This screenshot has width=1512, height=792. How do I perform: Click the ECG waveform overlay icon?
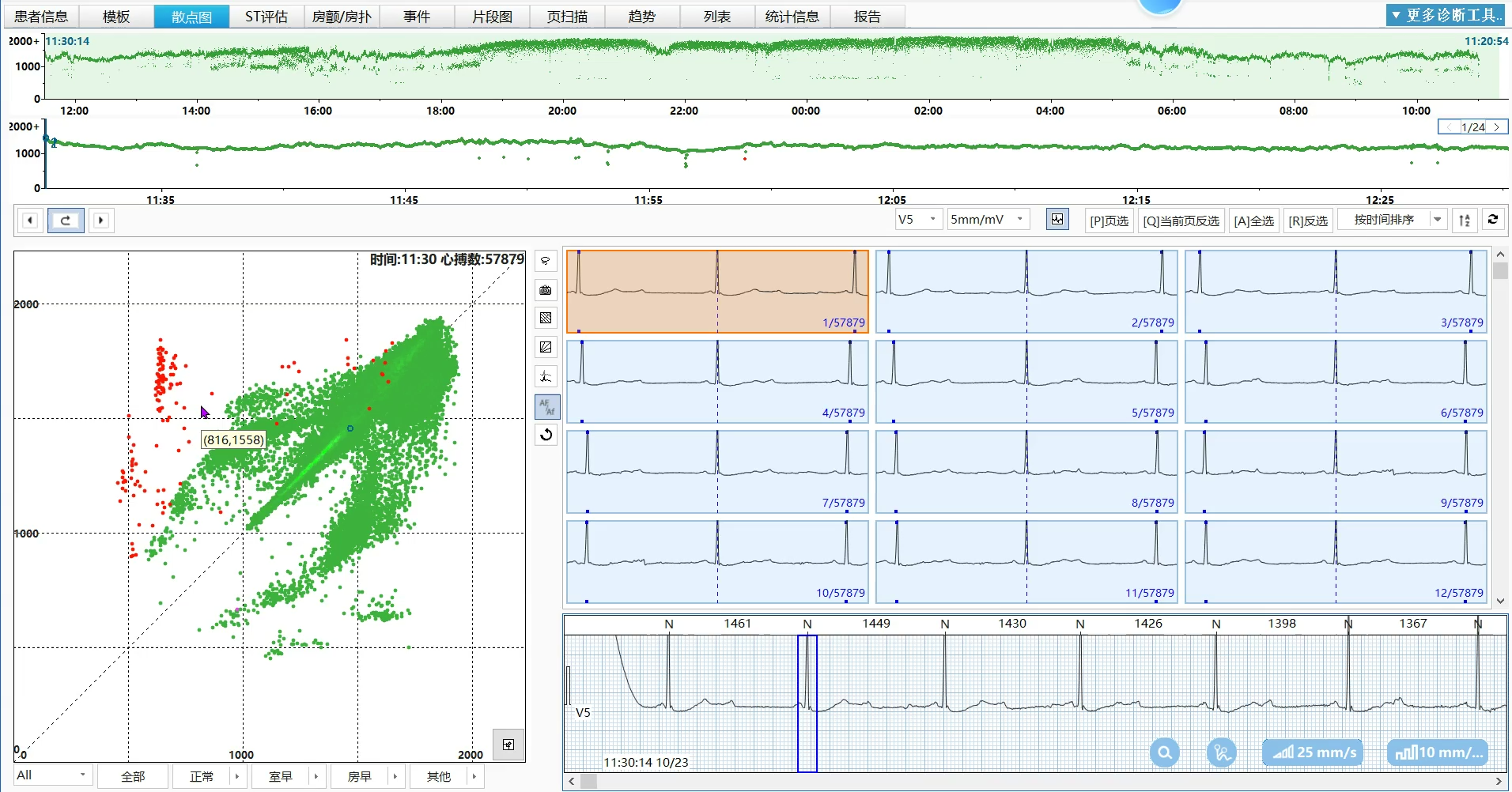tap(546, 377)
